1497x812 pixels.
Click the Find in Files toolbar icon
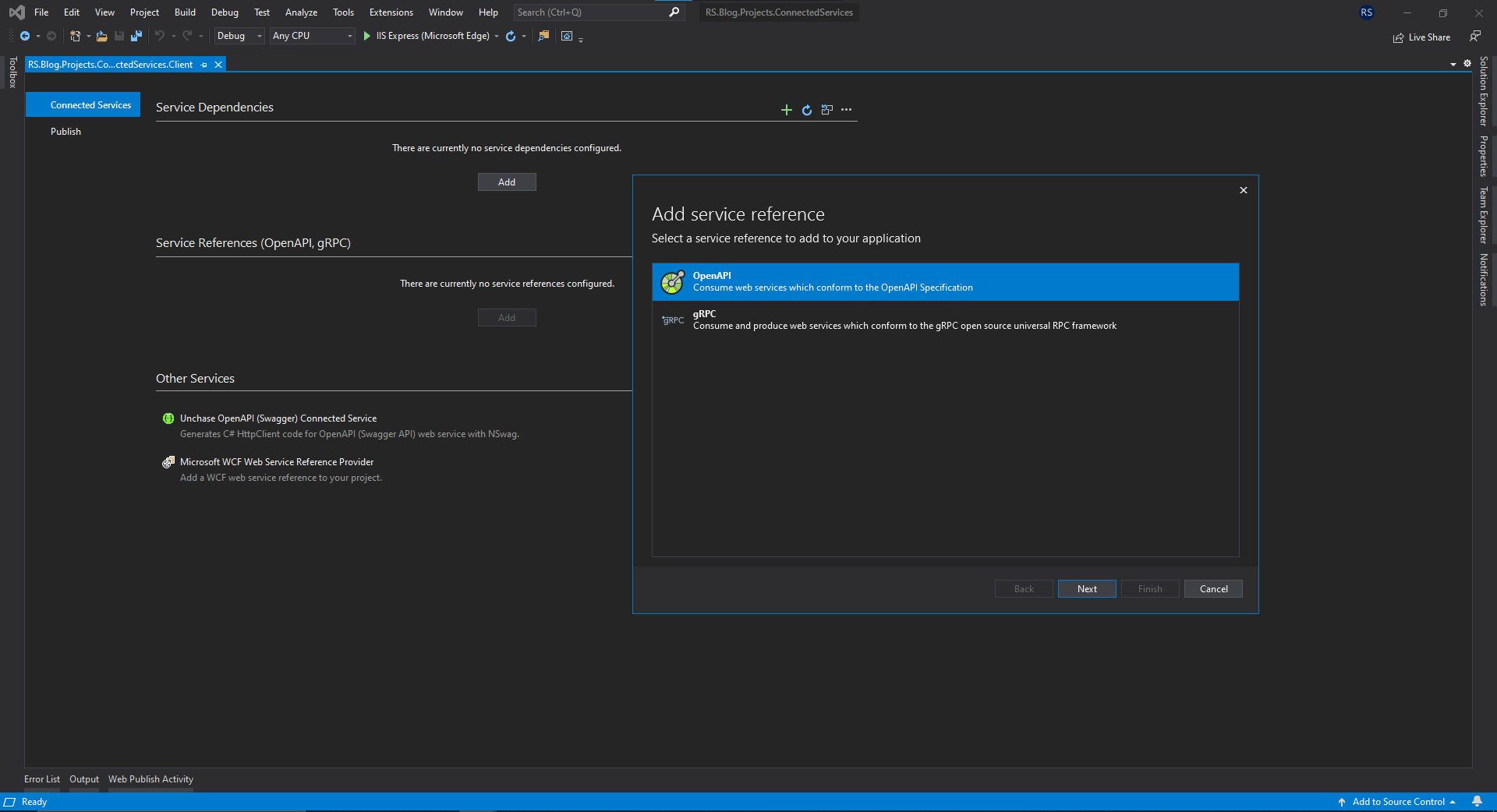coord(543,36)
